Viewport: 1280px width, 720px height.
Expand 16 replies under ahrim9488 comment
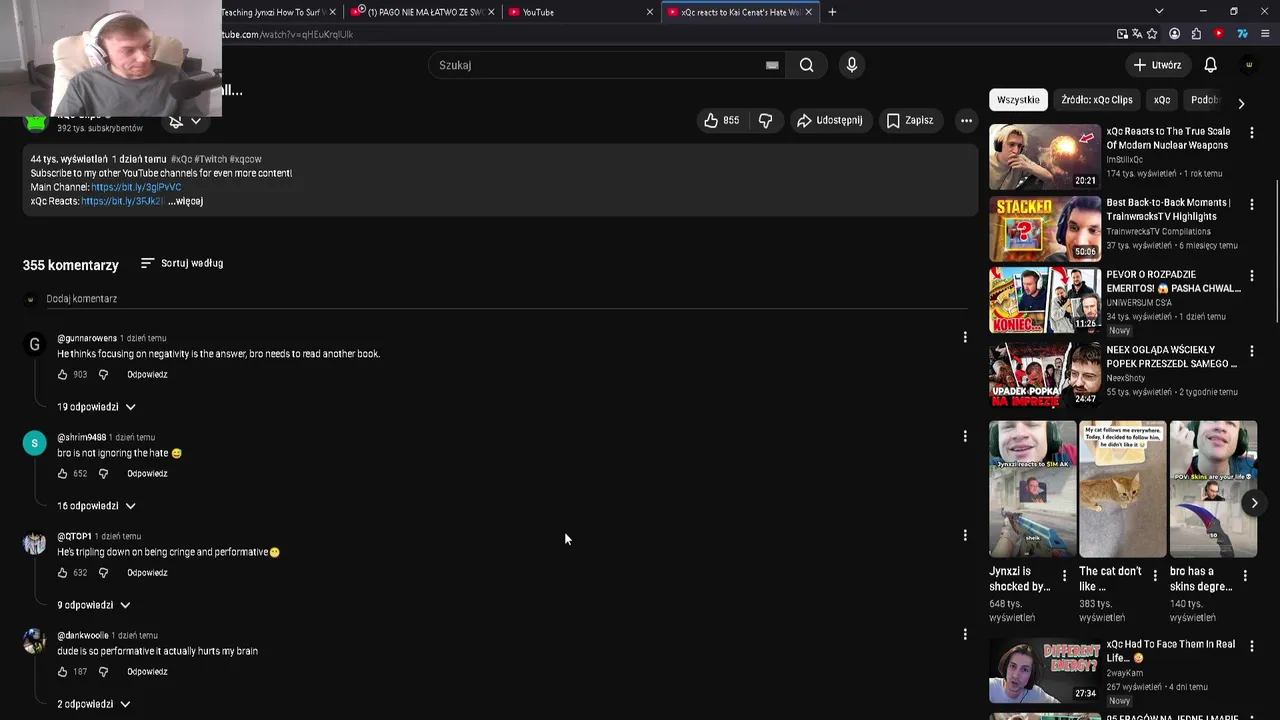tap(96, 506)
